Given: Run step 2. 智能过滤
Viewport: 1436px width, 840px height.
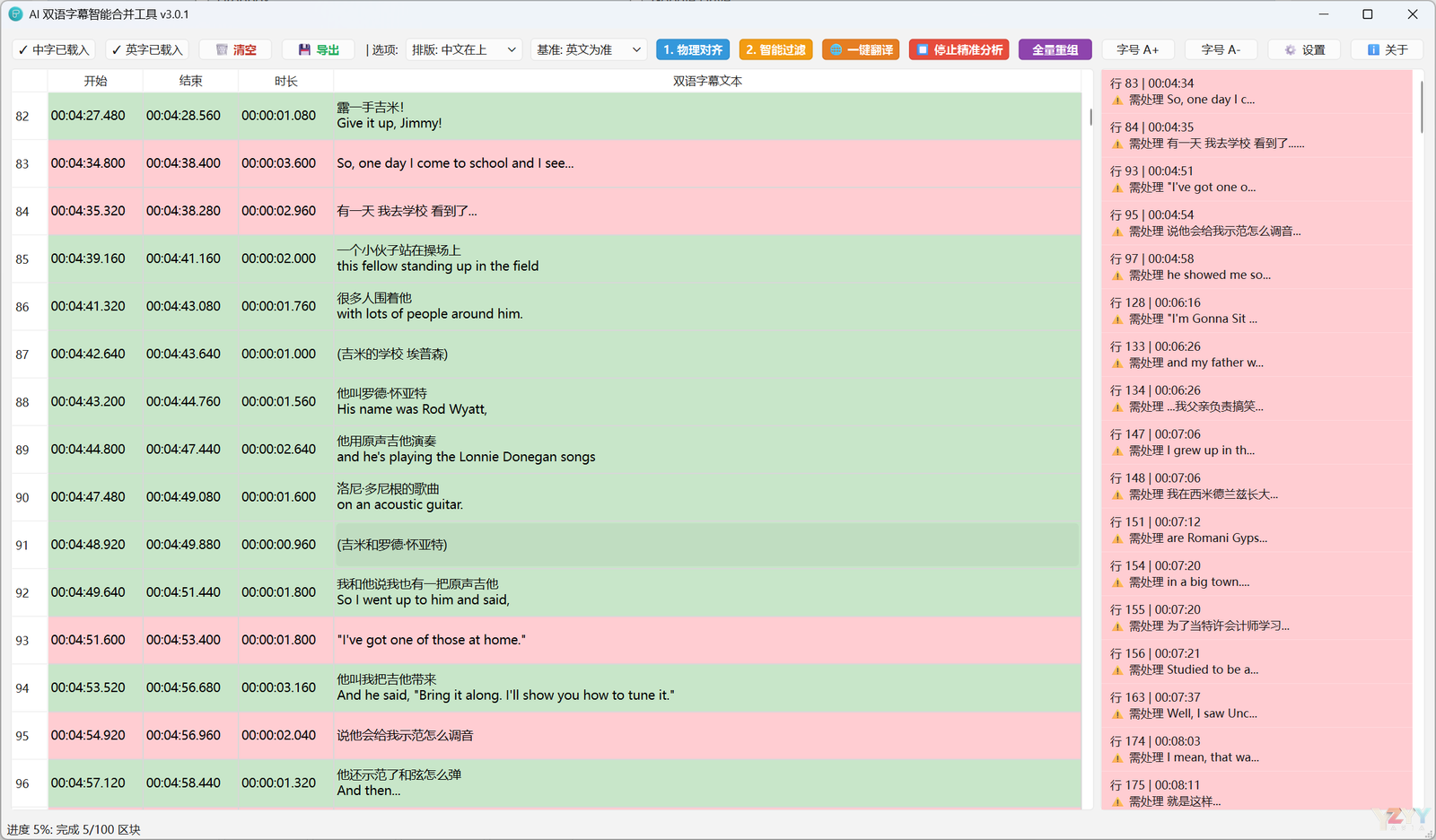Looking at the screenshot, I should click(x=775, y=50).
